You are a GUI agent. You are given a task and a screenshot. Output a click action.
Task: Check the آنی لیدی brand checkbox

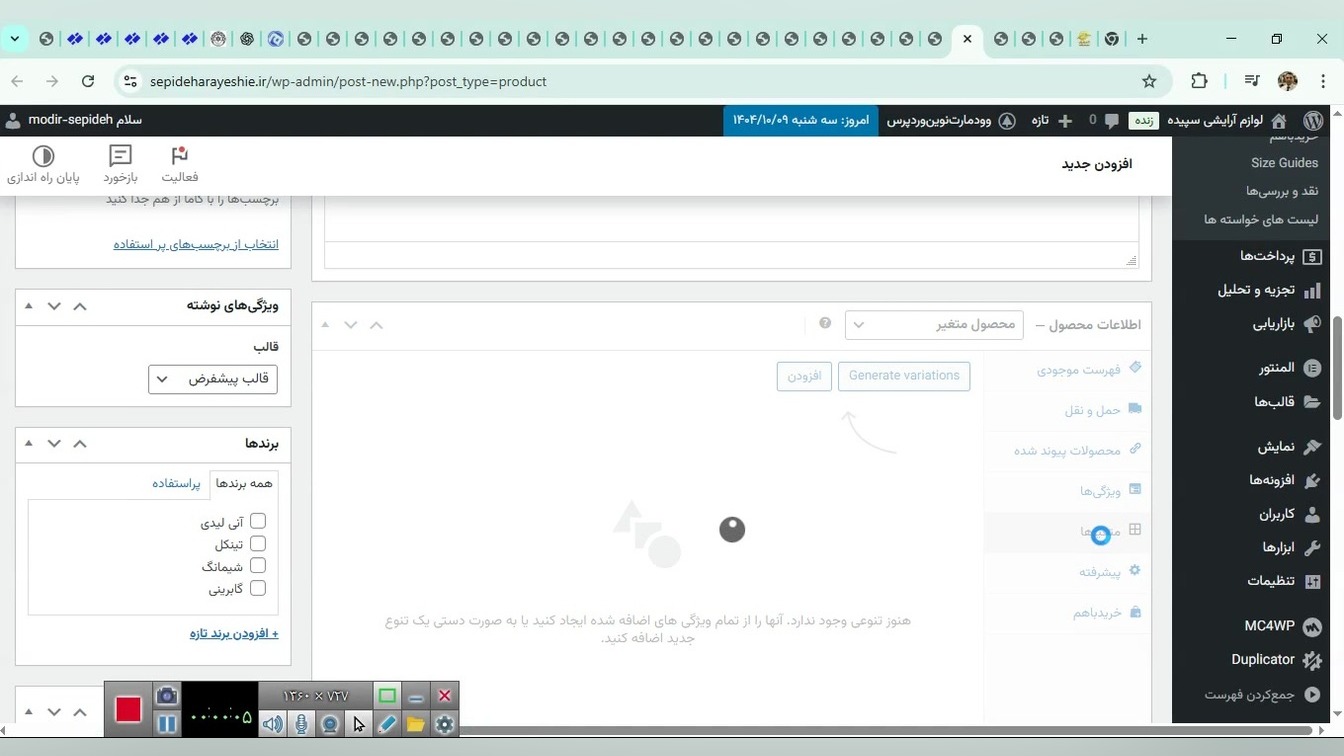(258, 521)
